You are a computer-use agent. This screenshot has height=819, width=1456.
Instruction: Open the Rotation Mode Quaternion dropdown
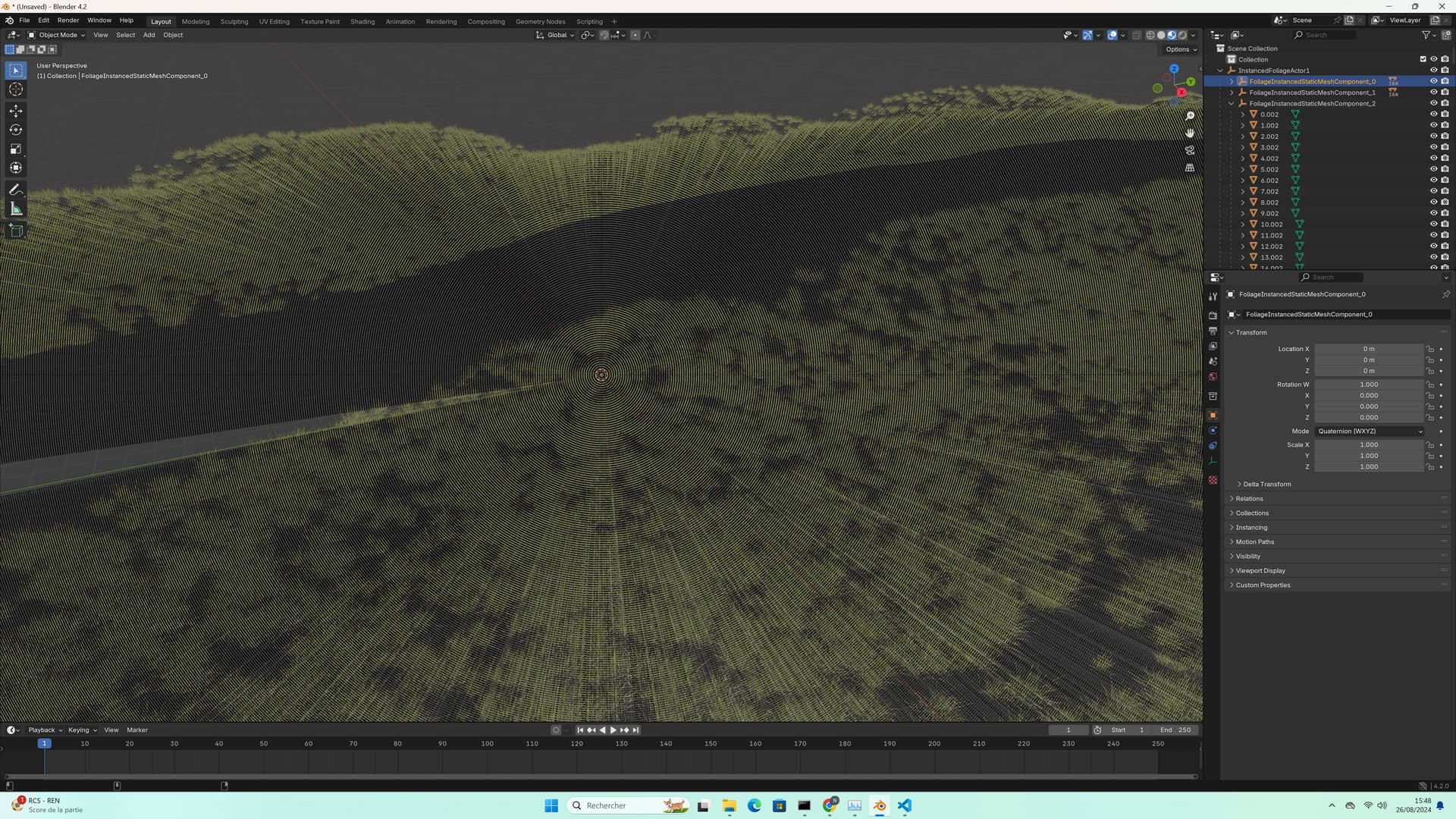tap(1370, 431)
